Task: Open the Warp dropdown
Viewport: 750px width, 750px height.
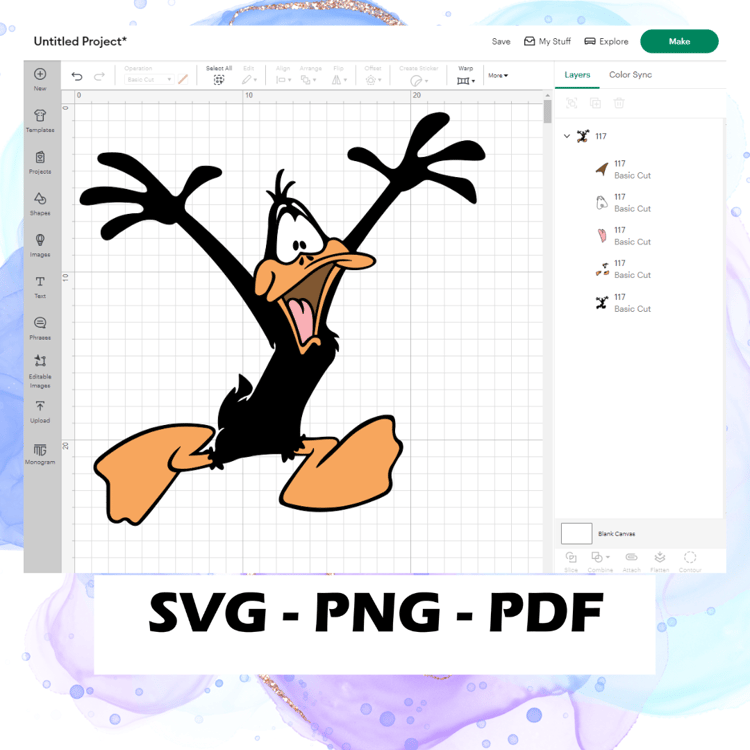Action: 466,81
